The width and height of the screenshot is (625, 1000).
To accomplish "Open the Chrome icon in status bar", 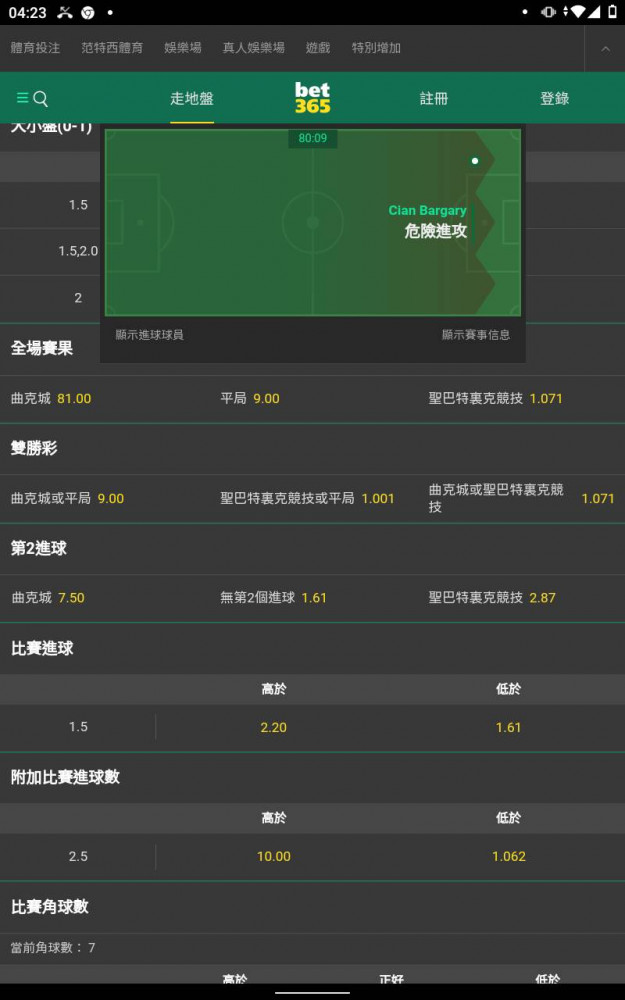I will [x=87, y=12].
